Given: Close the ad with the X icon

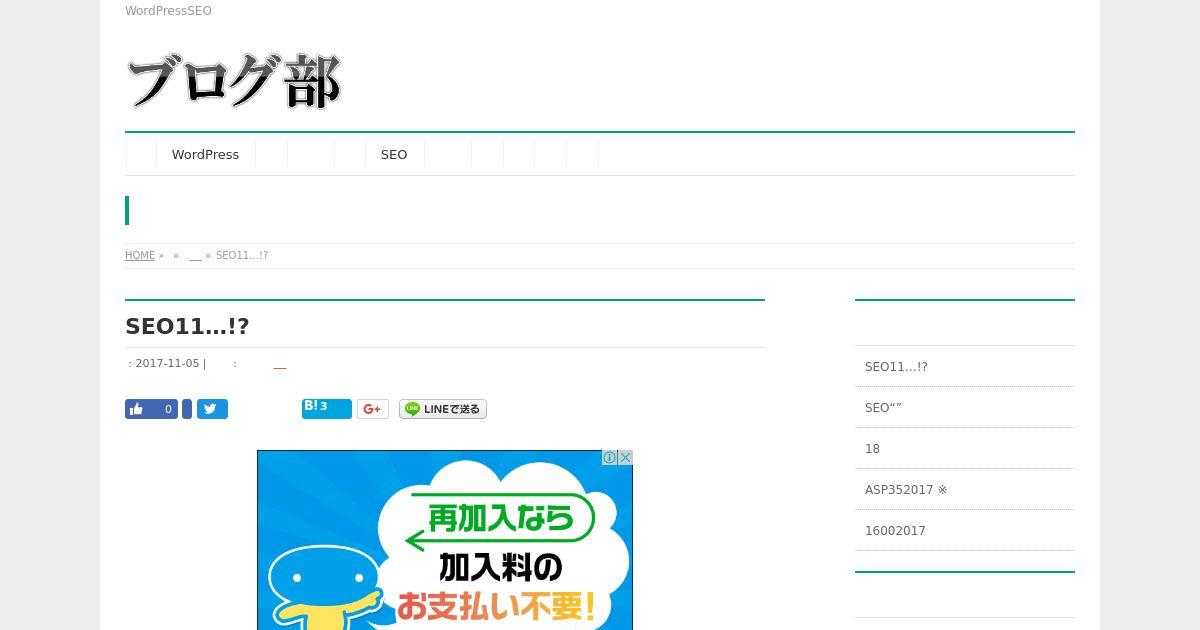Looking at the screenshot, I should coord(625,457).
